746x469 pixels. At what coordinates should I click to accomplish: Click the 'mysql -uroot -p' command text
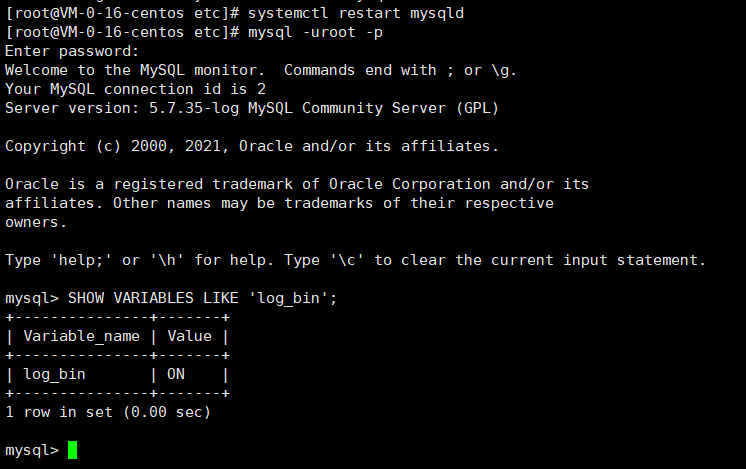(x=315, y=32)
